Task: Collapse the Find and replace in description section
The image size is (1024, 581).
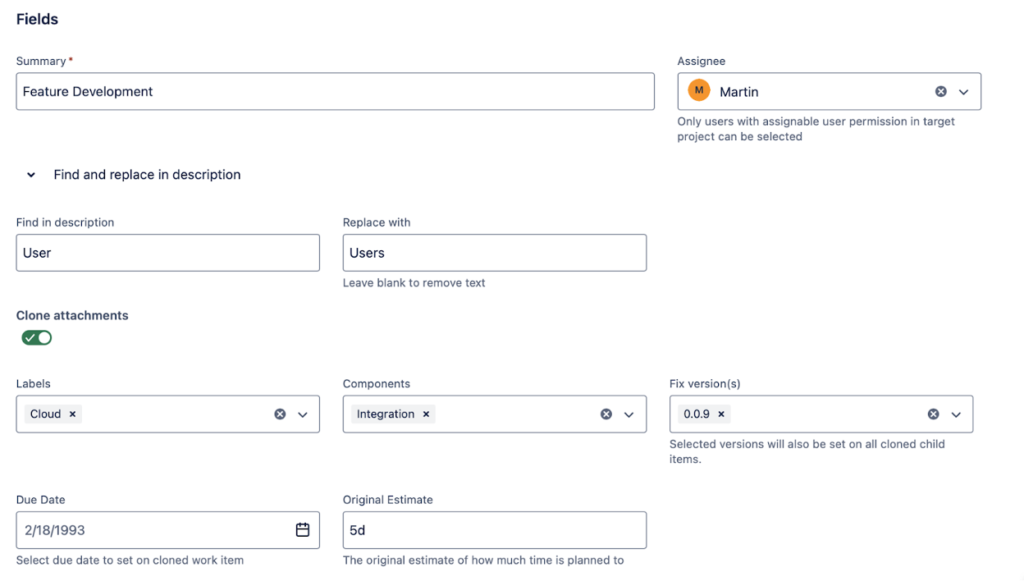Action: 30,174
